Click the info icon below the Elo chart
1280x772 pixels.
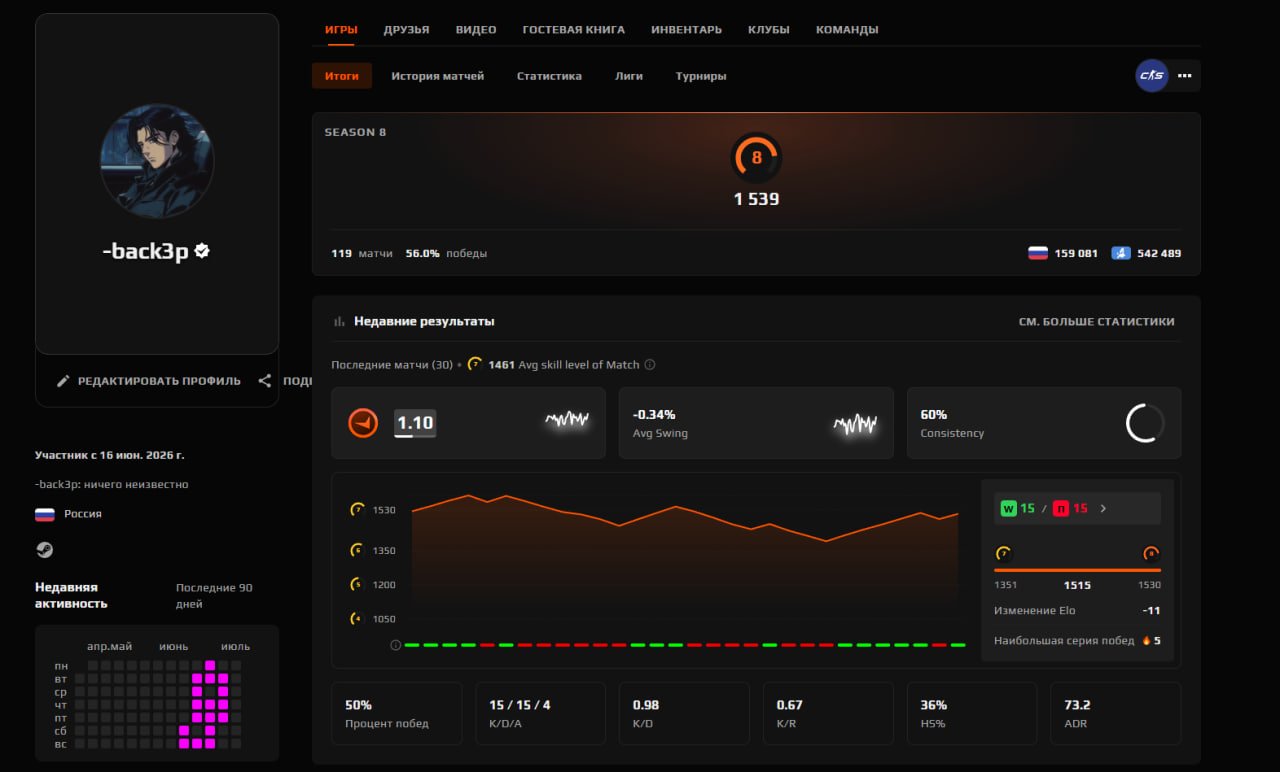tap(395, 645)
